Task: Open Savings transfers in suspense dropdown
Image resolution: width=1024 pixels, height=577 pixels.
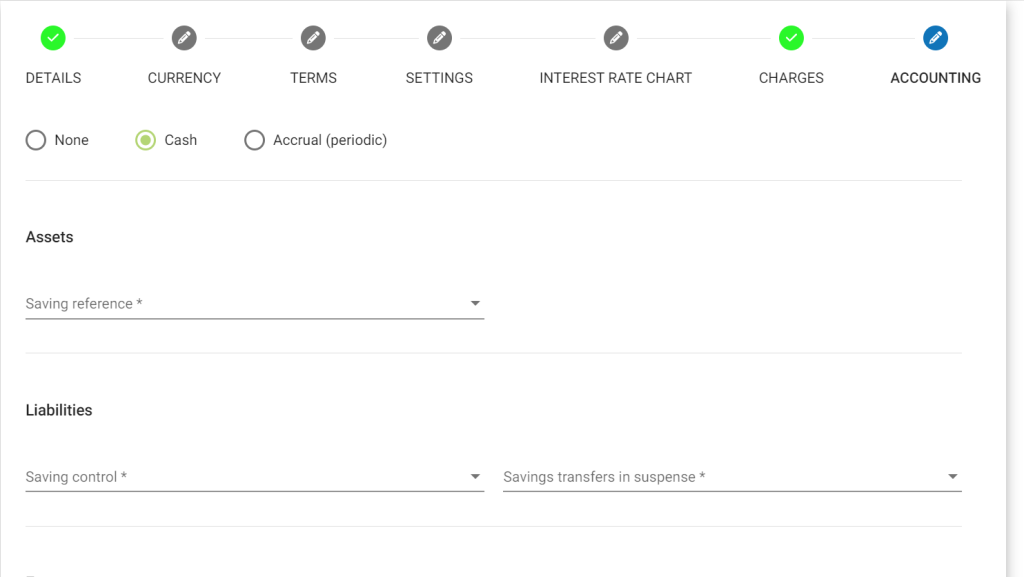Action: tap(732, 476)
